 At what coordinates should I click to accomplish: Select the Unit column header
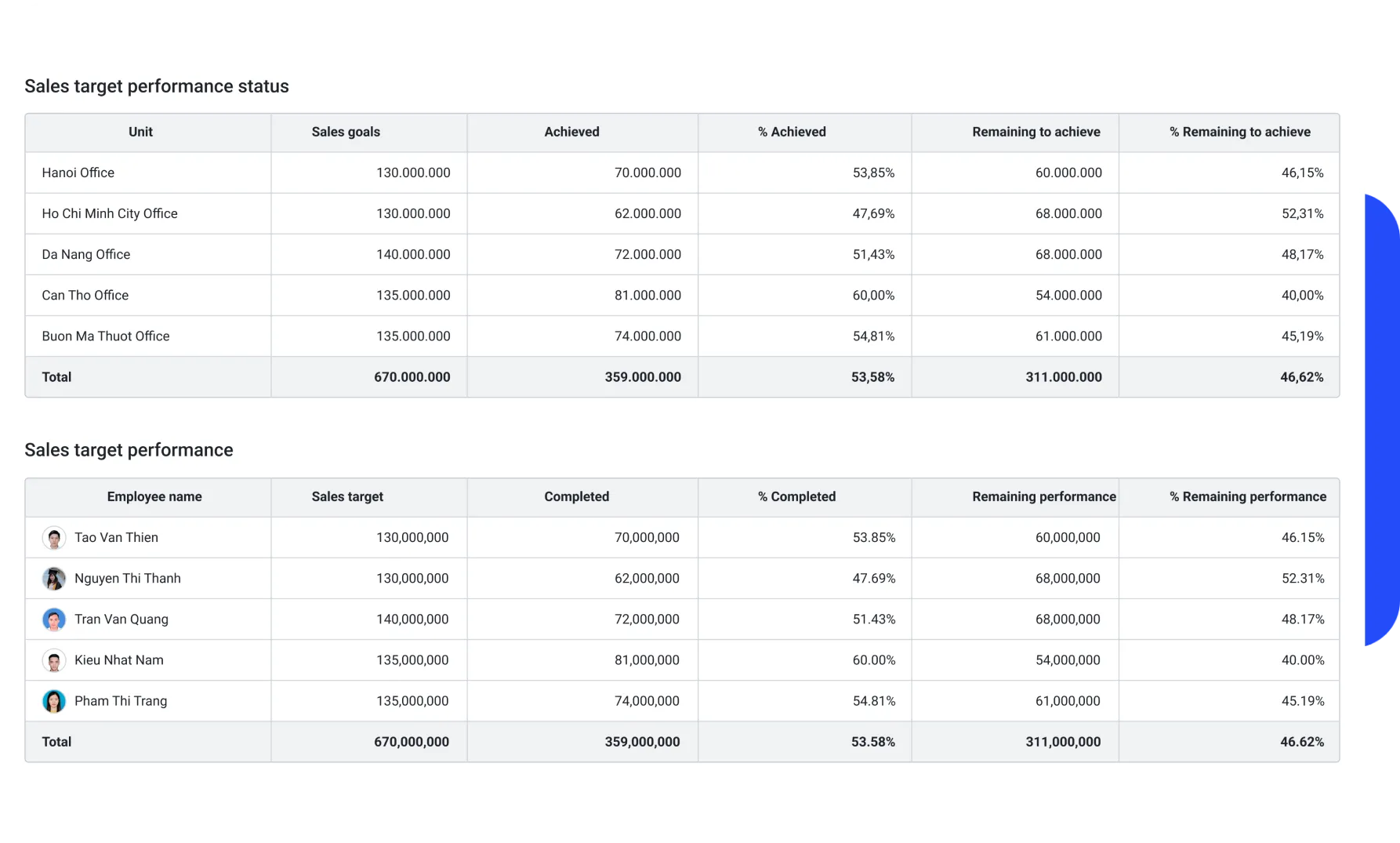click(140, 132)
